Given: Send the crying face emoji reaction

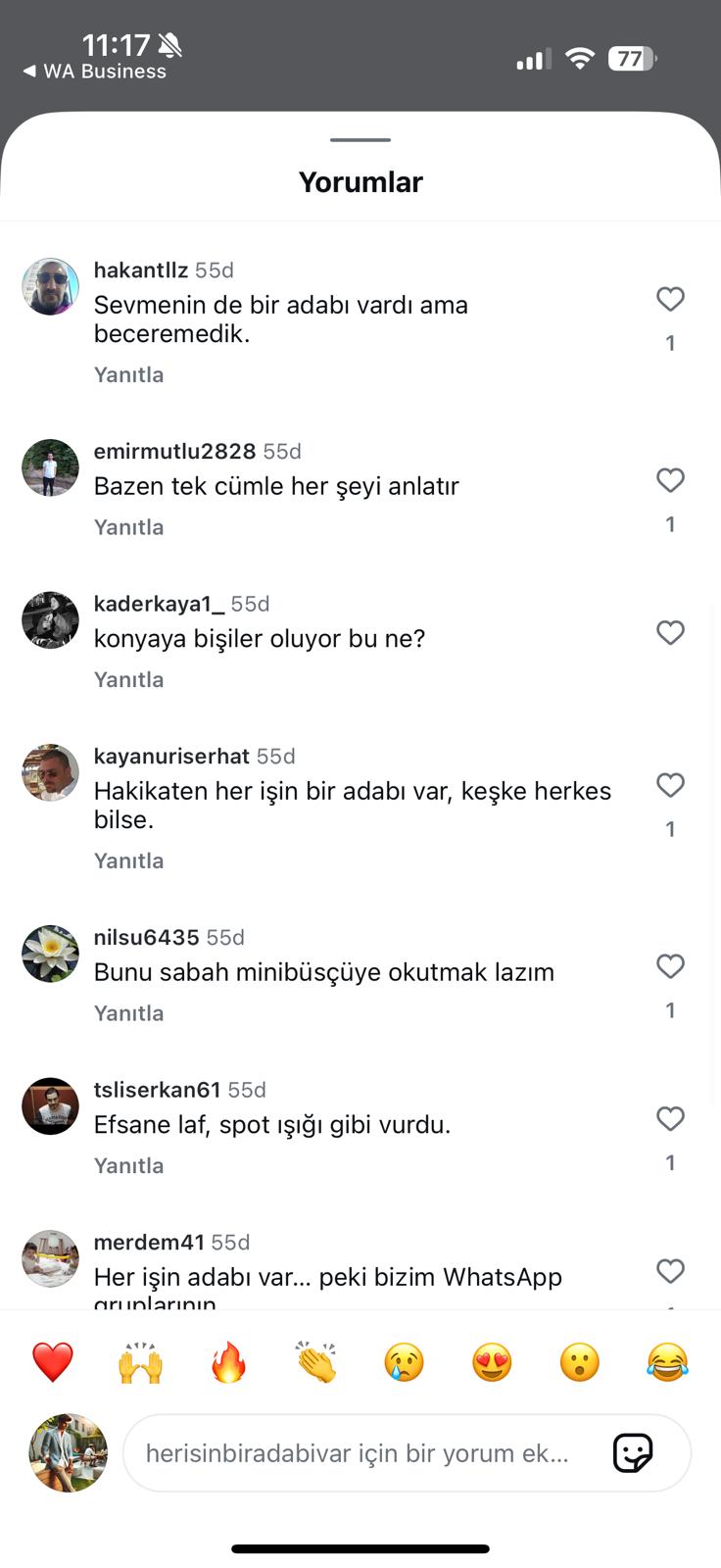Looking at the screenshot, I should [x=404, y=1362].
